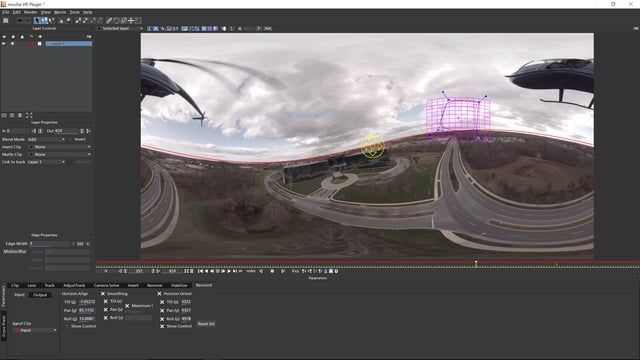
Task: Select Layer 1 in the layer list
Action: (69, 44)
